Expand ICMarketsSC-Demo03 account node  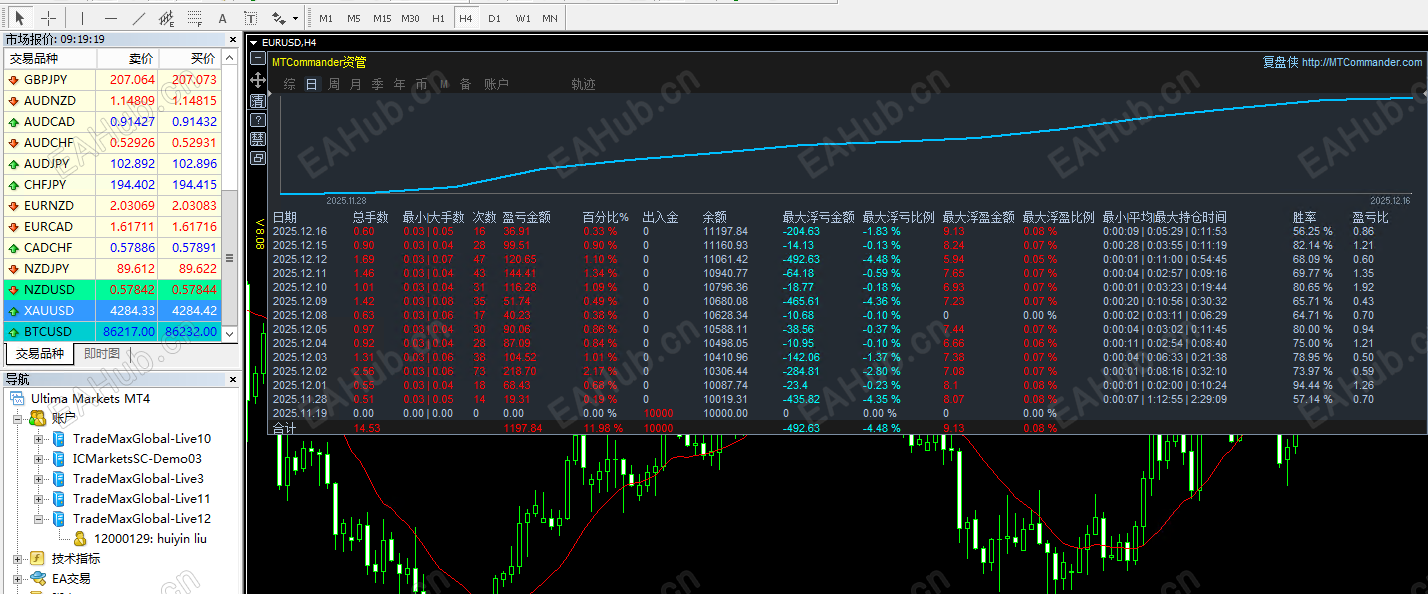[x=38, y=458]
